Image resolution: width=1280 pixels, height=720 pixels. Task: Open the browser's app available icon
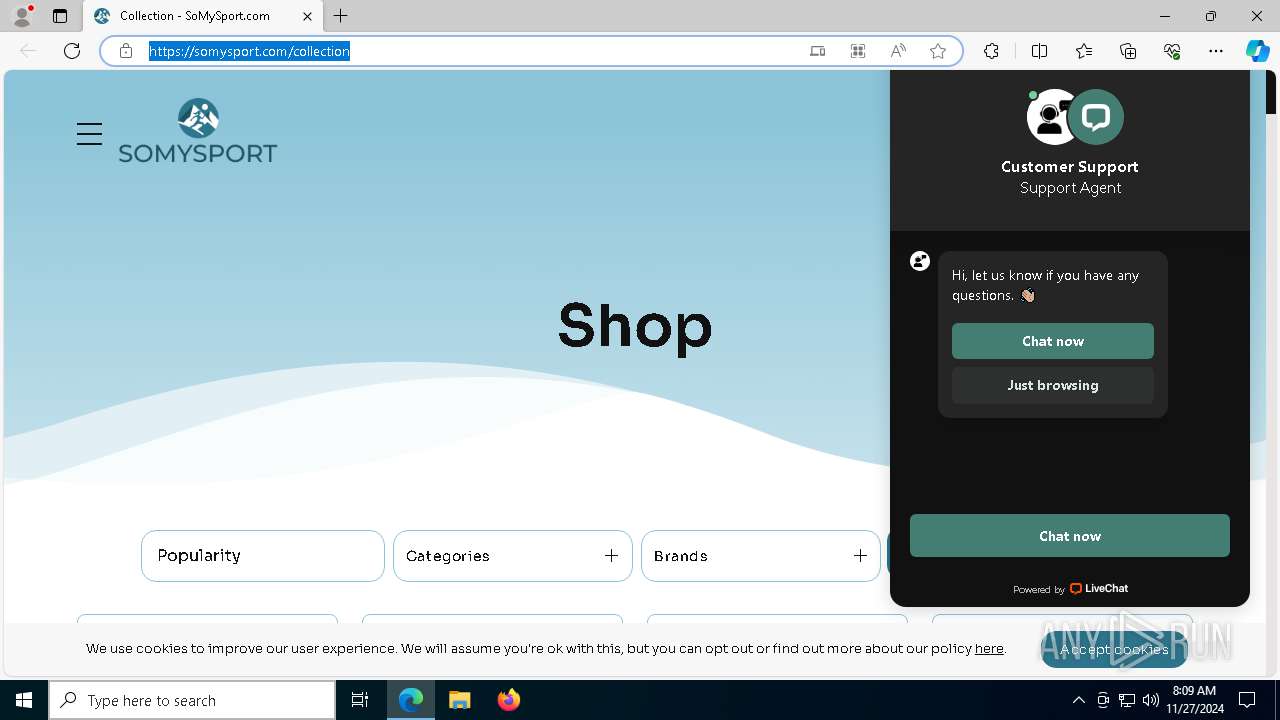[818, 51]
